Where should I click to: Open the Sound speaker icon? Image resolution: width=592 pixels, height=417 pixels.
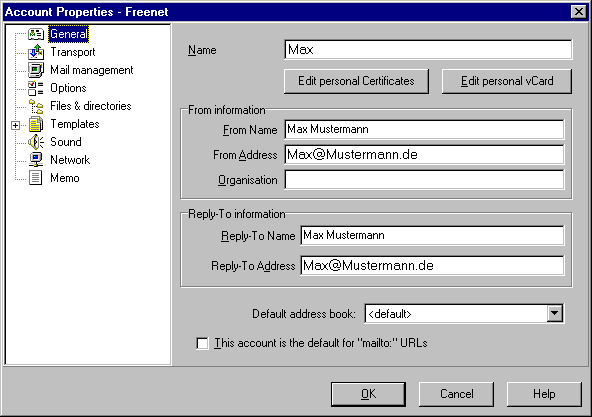click(36, 142)
